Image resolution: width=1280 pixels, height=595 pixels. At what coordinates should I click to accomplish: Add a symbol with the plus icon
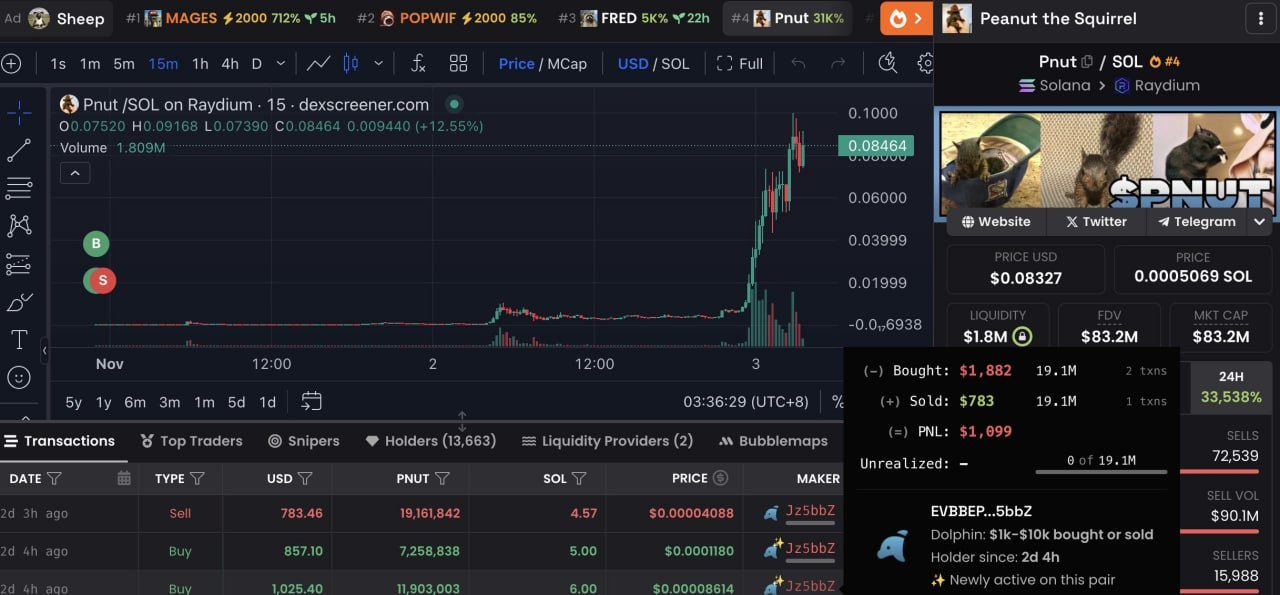11,64
